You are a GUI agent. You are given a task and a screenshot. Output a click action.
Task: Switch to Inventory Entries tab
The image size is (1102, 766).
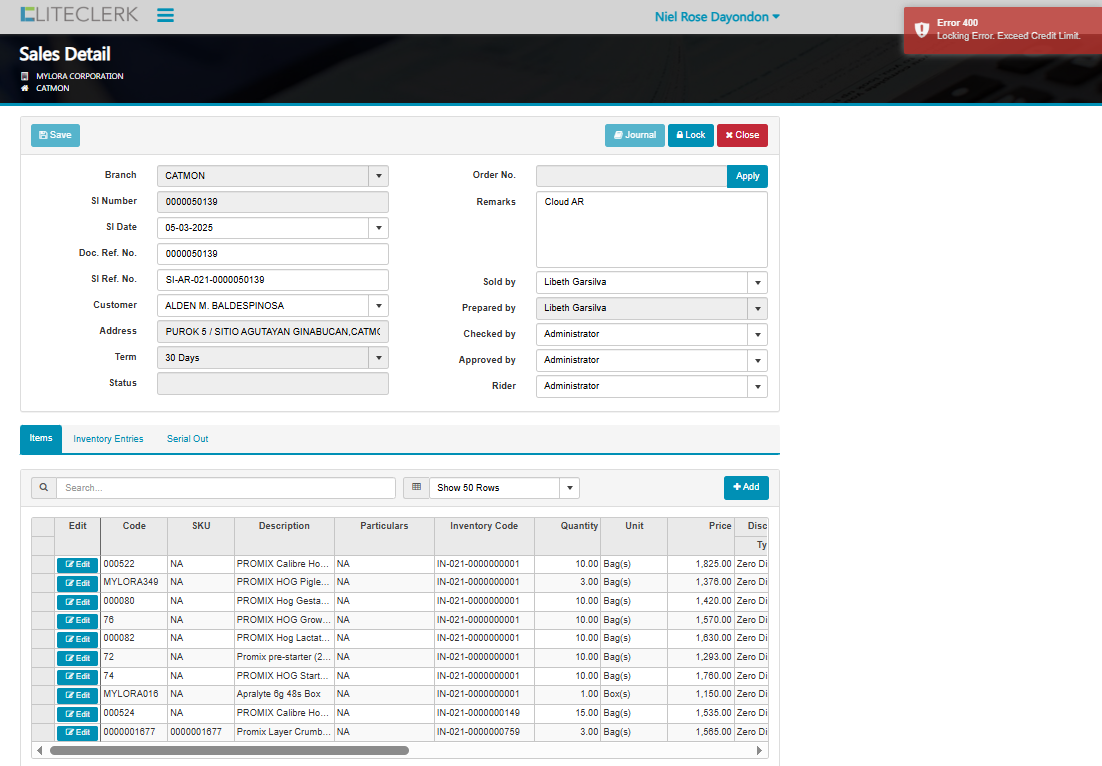pos(108,439)
